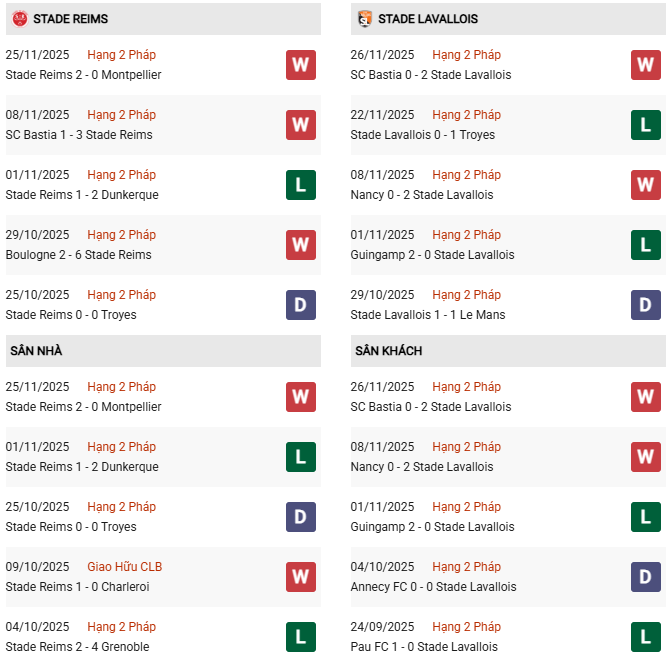Select L badge for Stade Reims 2-4 Grenoble
Image resolution: width=666 pixels, height=661 pixels.
[x=301, y=637]
